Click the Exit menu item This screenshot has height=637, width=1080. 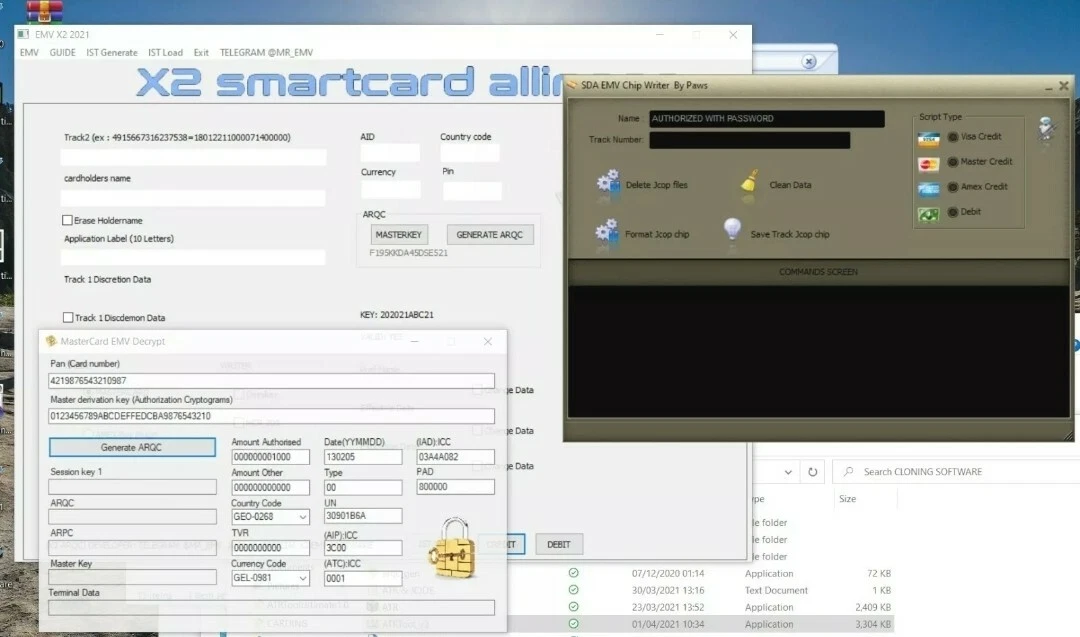201,52
